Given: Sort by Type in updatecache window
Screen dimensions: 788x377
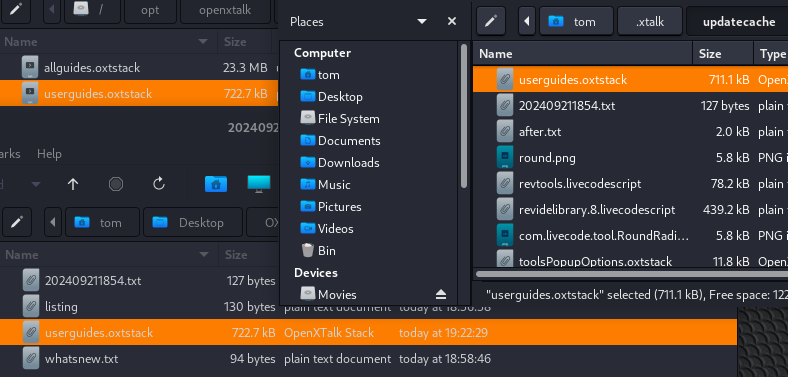Looking at the screenshot, I should coord(771,54).
